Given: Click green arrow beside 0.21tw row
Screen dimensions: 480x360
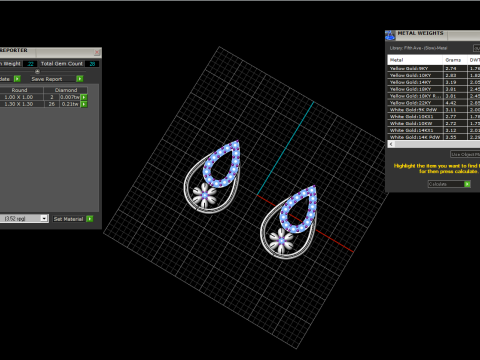Looking at the screenshot, I should pyautogui.click(x=84, y=104).
